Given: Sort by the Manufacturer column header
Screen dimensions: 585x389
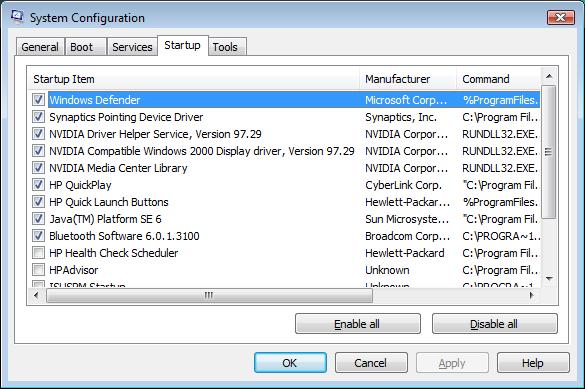Looking at the screenshot, I should point(408,79).
